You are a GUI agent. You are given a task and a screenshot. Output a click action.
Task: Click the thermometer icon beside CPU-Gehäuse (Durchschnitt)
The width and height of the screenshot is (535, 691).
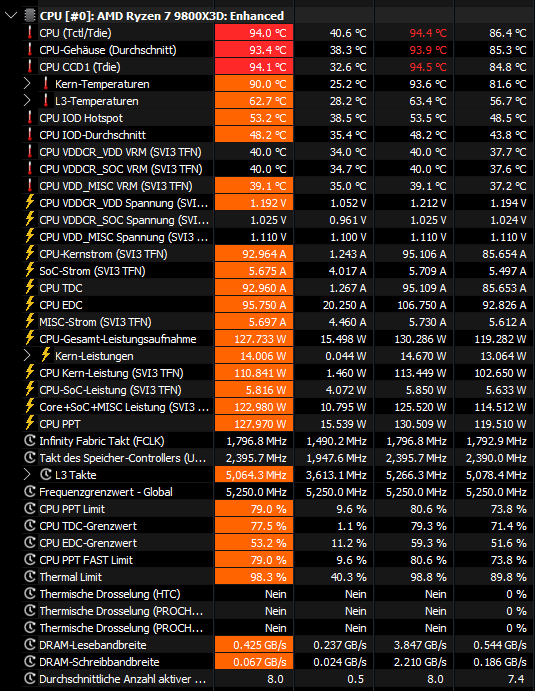tap(30, 50)
